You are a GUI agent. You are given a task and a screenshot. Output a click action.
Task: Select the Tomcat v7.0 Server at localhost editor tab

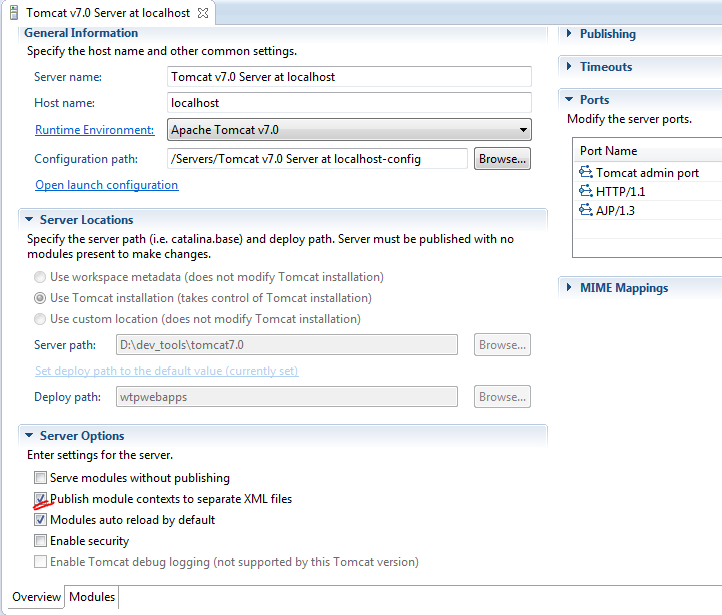pos(108,13)
